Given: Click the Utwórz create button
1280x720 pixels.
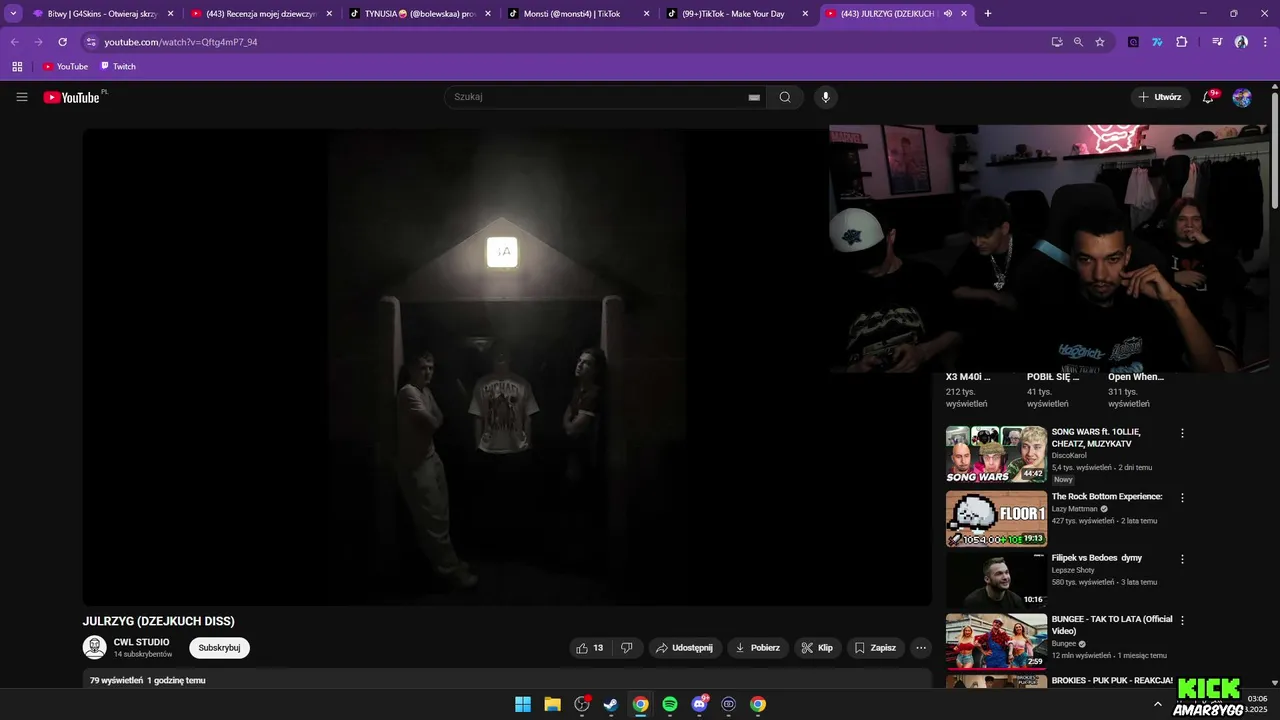Looking at the screenshot, I should [x=1160, y=97].
